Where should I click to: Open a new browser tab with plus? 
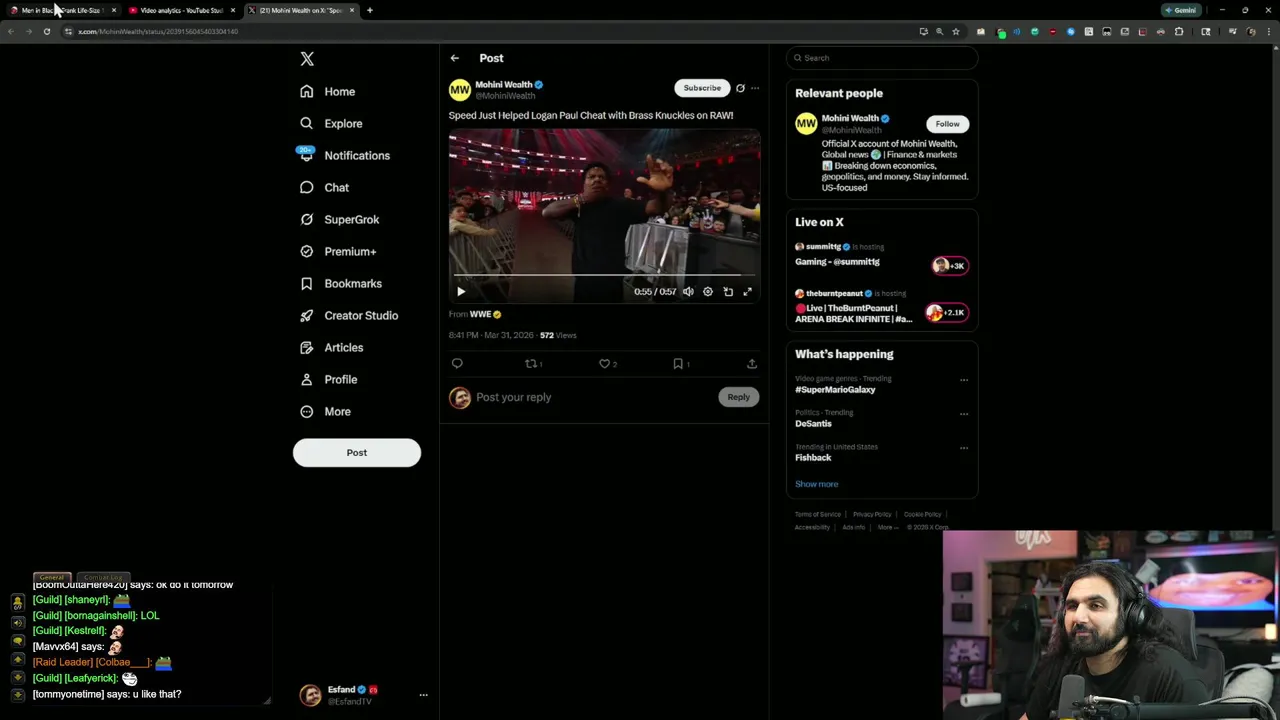click(x=369, y=10)
